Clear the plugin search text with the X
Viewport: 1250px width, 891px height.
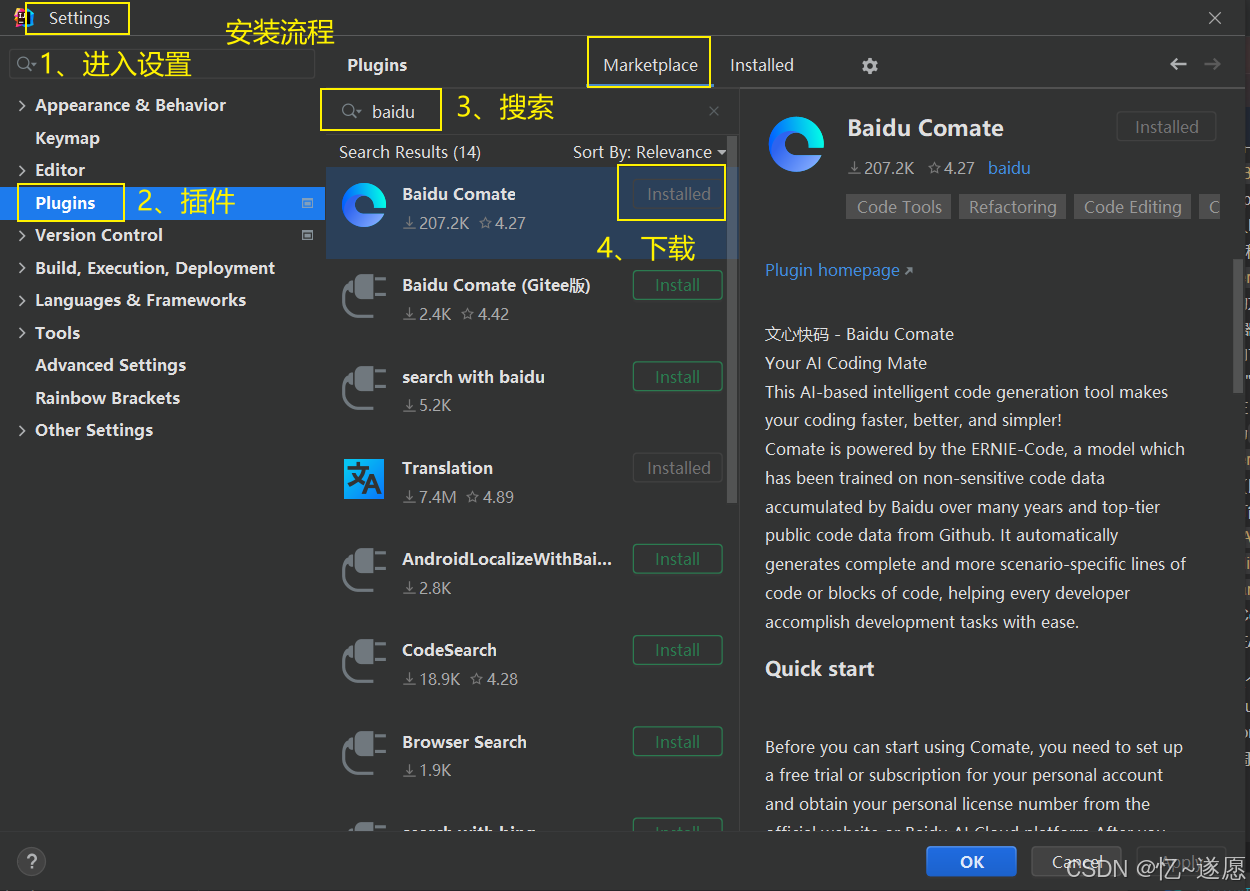click(713, 112)
